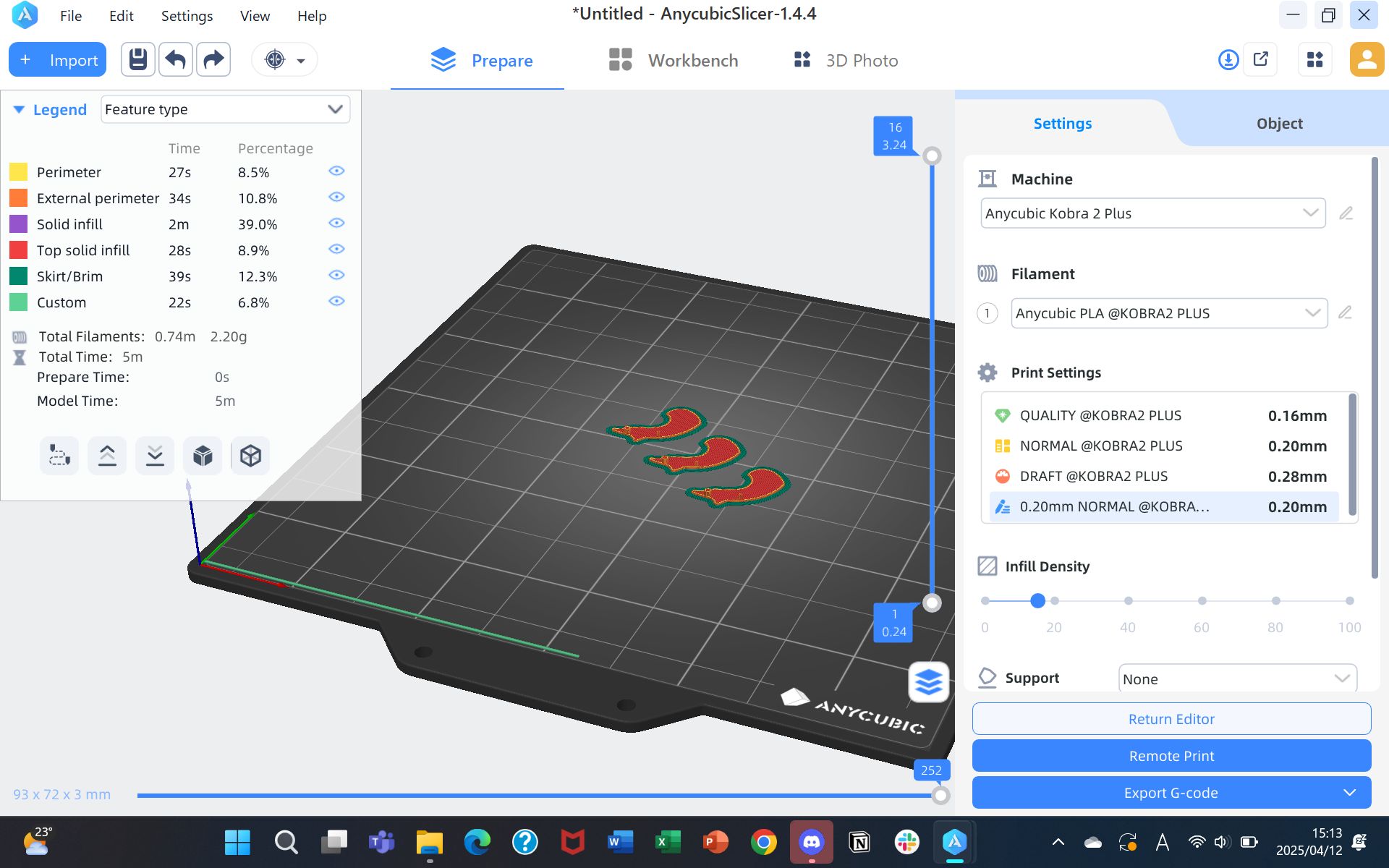
Task: Open the Feature type dropdown
Action: (226, 109)
